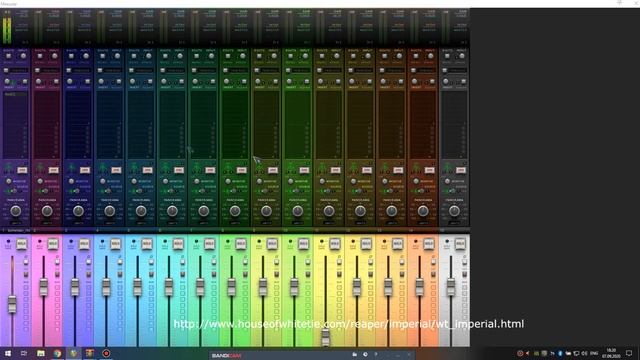640x360 pixels.
Task: Click the volume fader handle on purple track 1
Action: click(12, 304)
